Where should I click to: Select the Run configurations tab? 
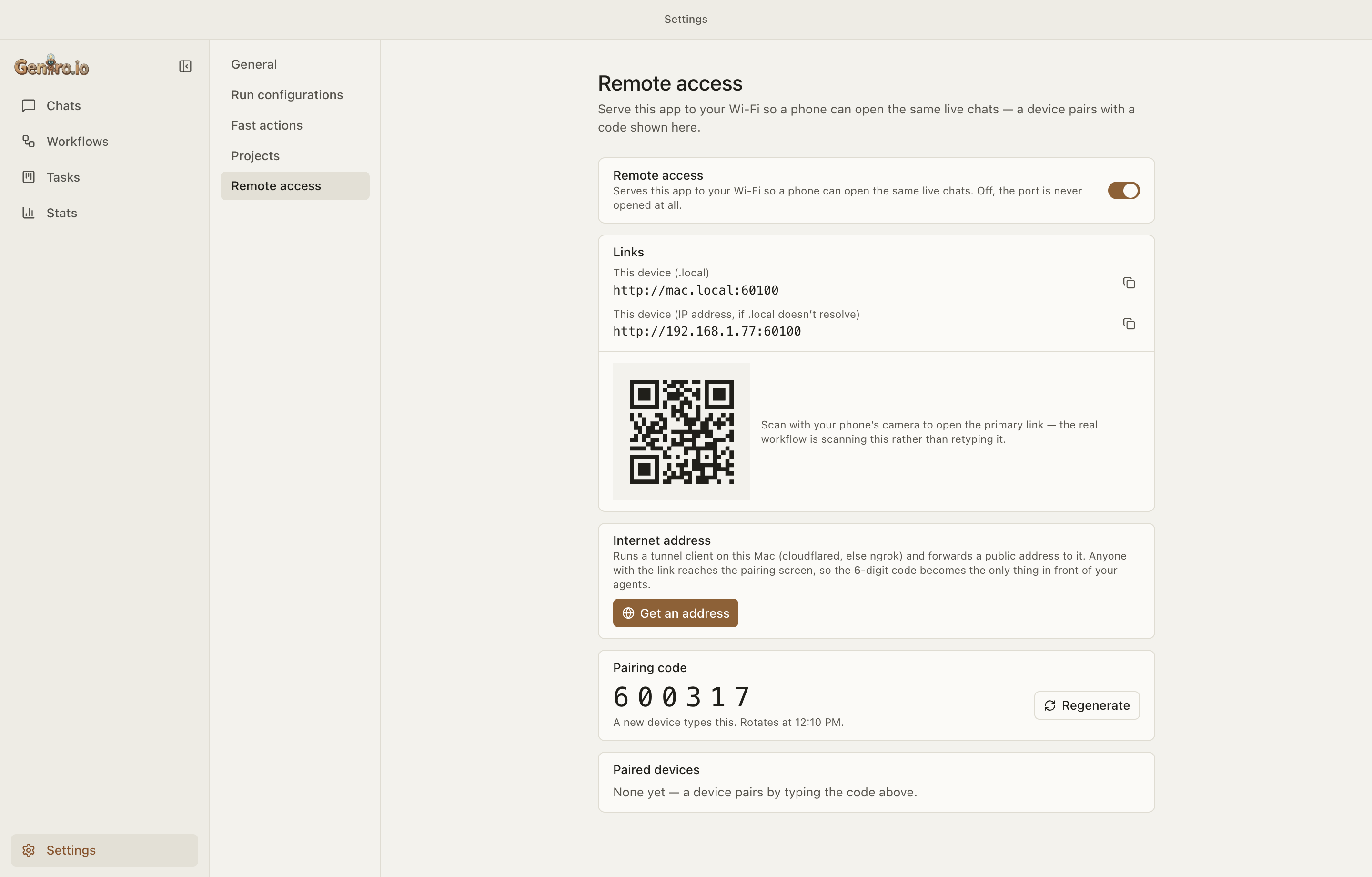(294, 95)
